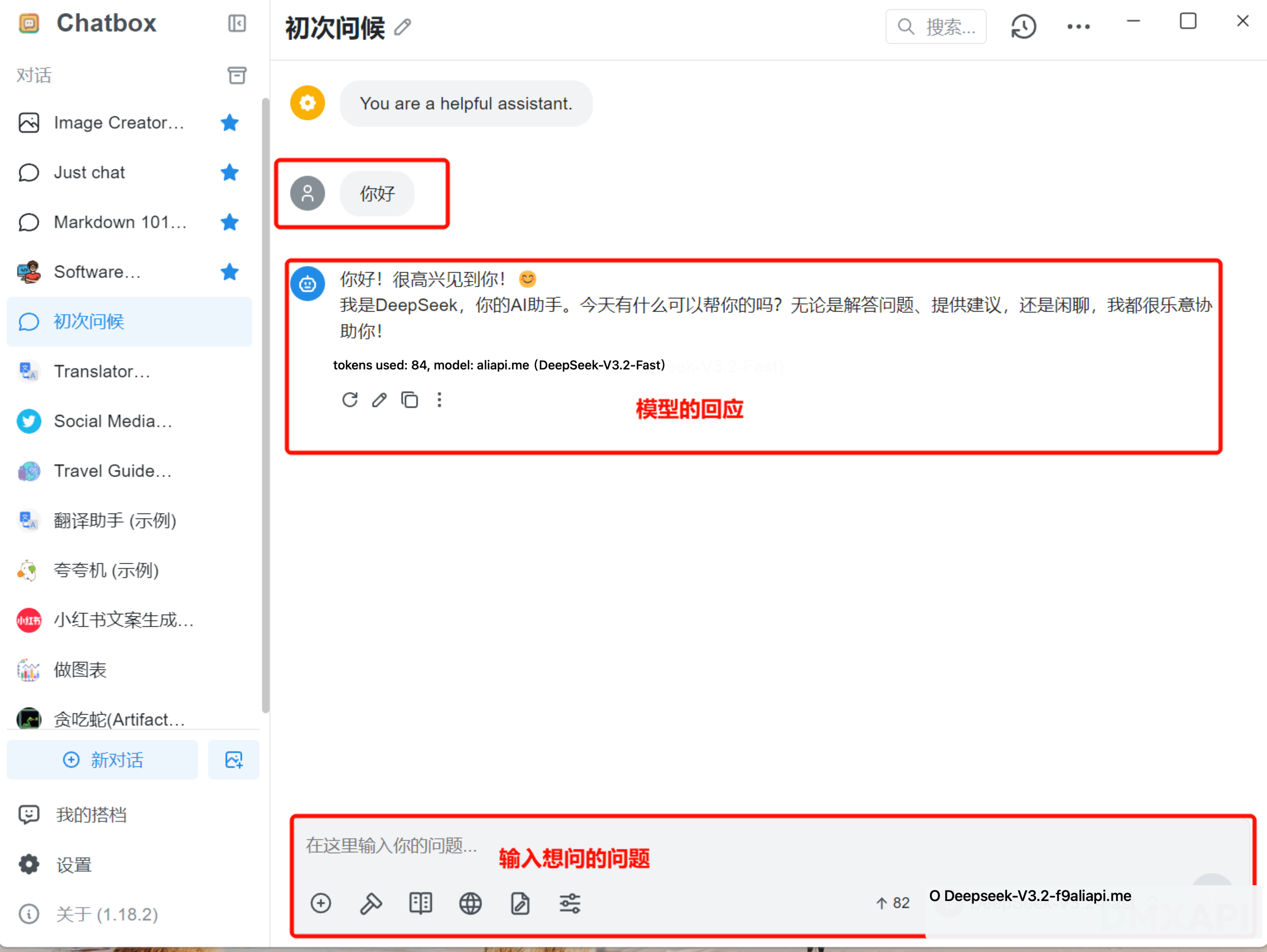Open the file edit document icon
Image resolution: width=1267 pixels, height=952 pixels.
coord(520,903)
